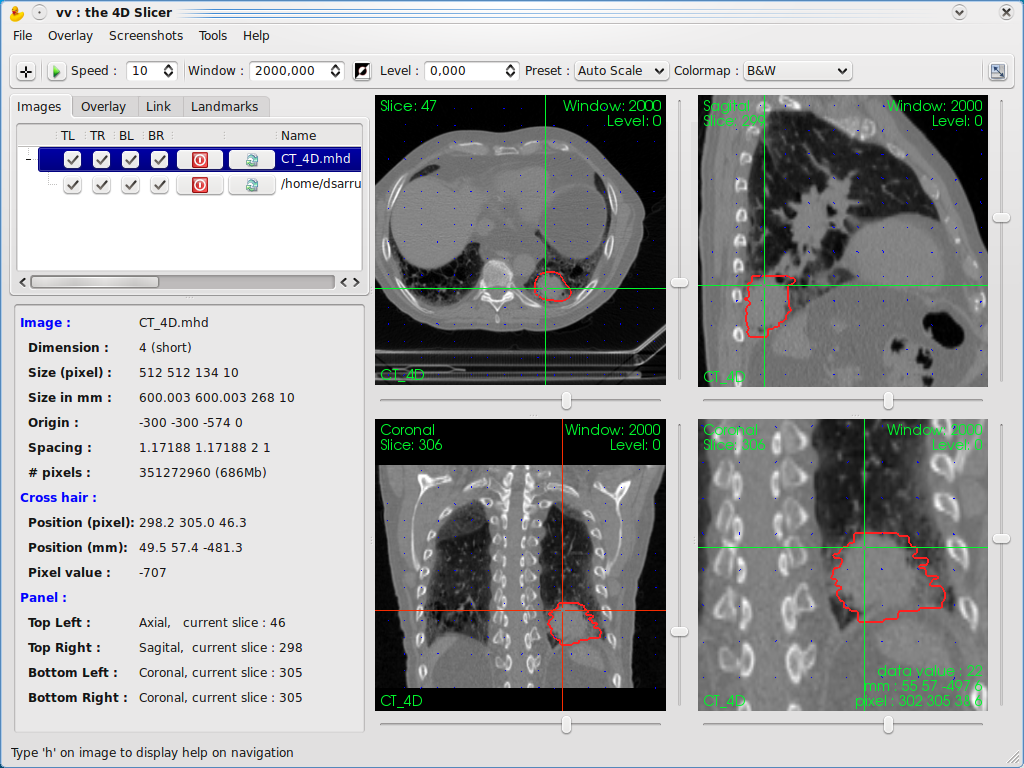The height and width of the screenshot is (768, 1024).
Task: Switch to the Overlay tab
Action: coord(103,106)
